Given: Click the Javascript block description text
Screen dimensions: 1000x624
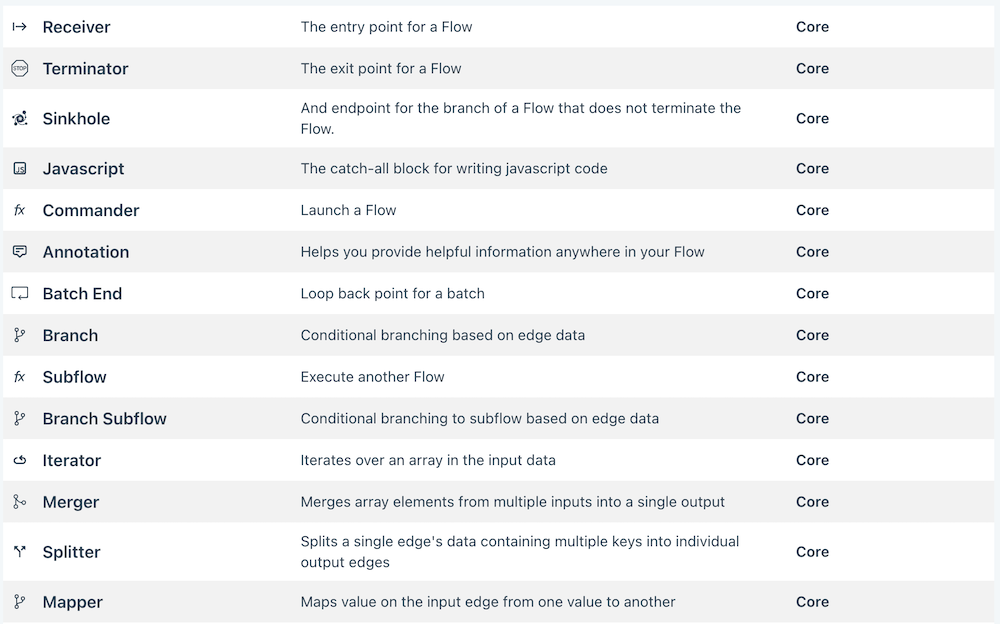Looking at the screenshot, I should (453, 169).
